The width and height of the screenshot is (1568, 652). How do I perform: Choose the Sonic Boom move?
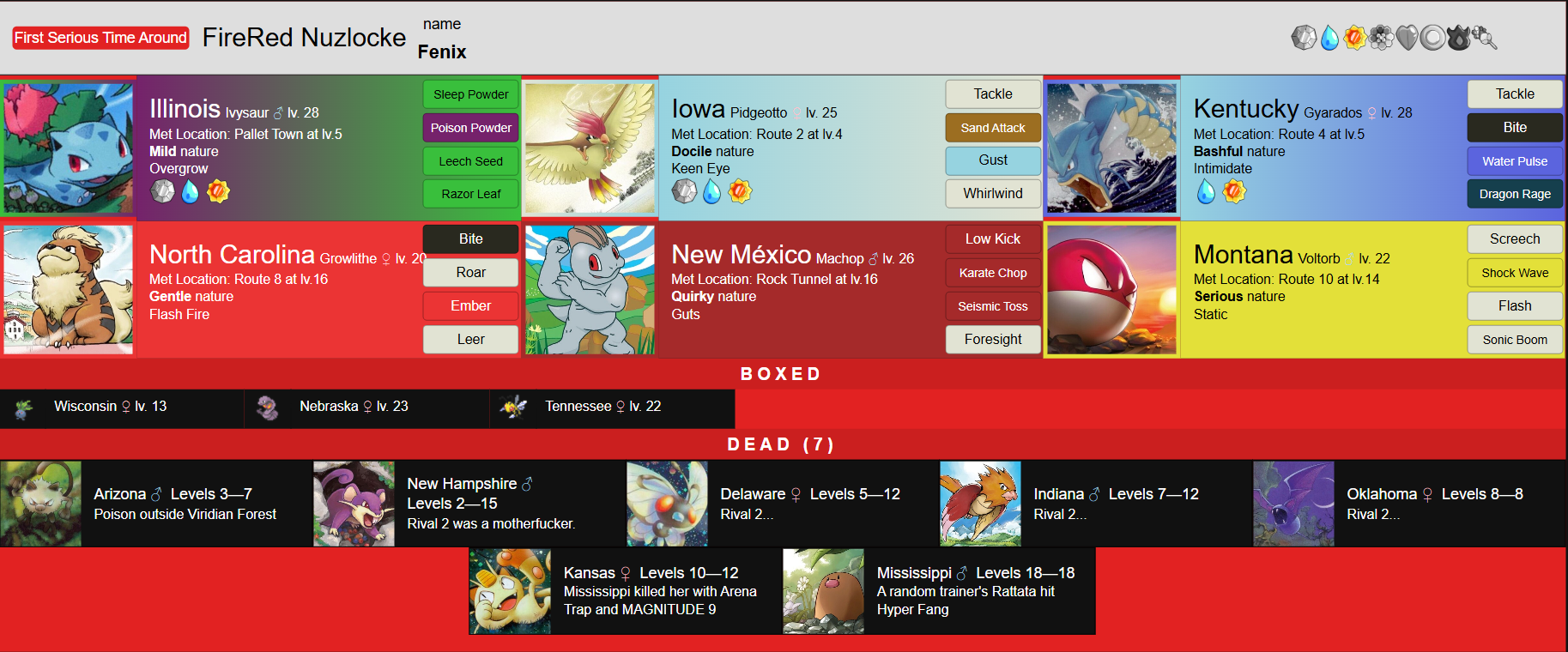[1515, 340]
